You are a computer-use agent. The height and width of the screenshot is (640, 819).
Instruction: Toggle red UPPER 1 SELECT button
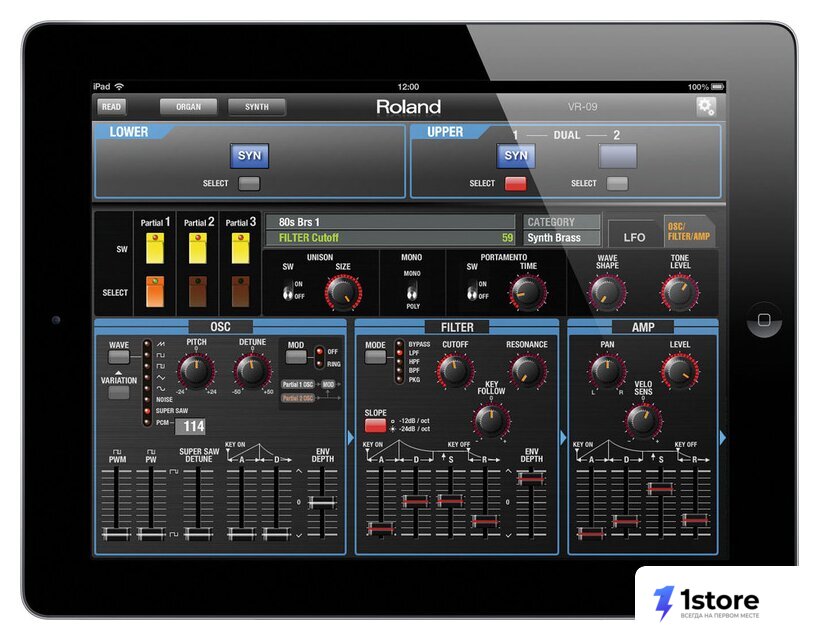pyautogui.click(x=516, y=183)
